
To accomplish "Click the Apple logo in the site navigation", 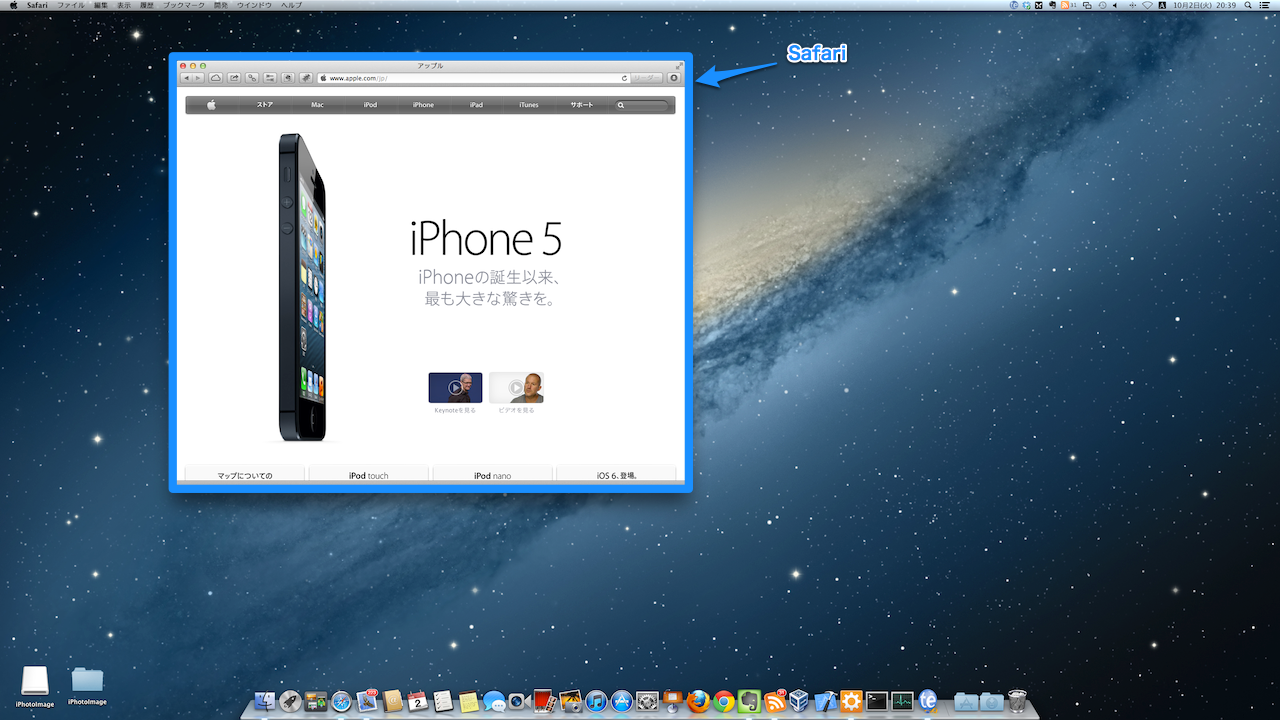I will pyautogui.click(x=211, y=104).
